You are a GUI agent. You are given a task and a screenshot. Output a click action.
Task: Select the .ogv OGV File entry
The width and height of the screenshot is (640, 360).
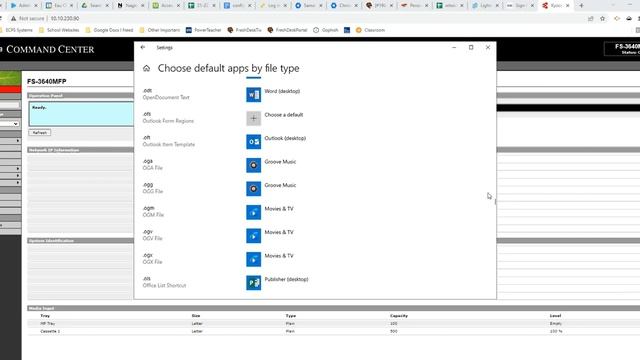[152, 235]
